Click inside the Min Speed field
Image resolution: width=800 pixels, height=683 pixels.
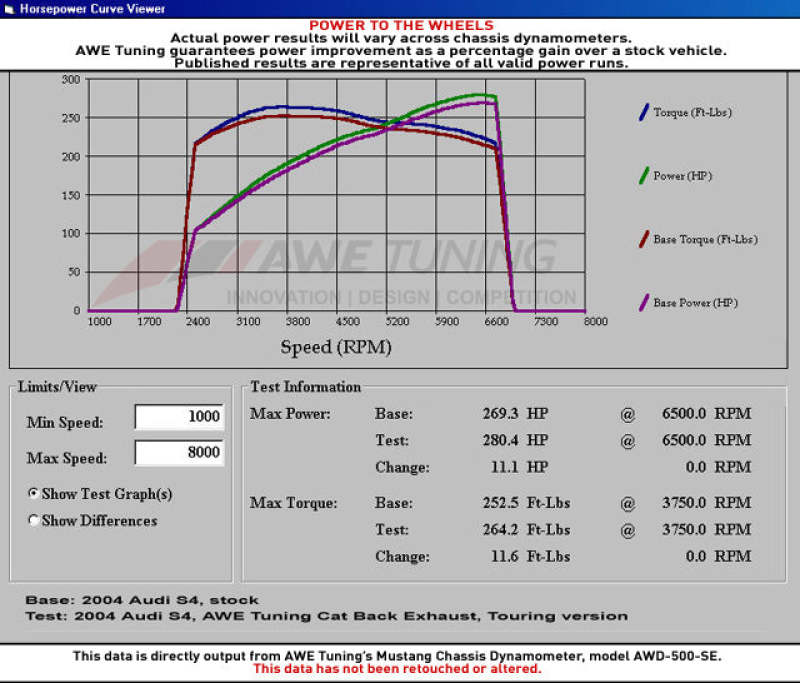[178, 416]
